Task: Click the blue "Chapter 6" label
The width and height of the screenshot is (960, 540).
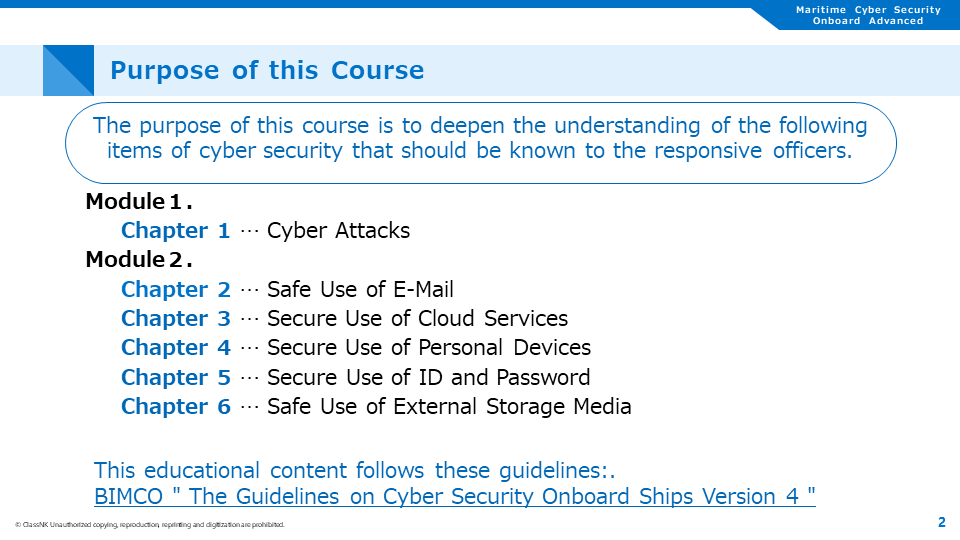Action: click(175, 407)
